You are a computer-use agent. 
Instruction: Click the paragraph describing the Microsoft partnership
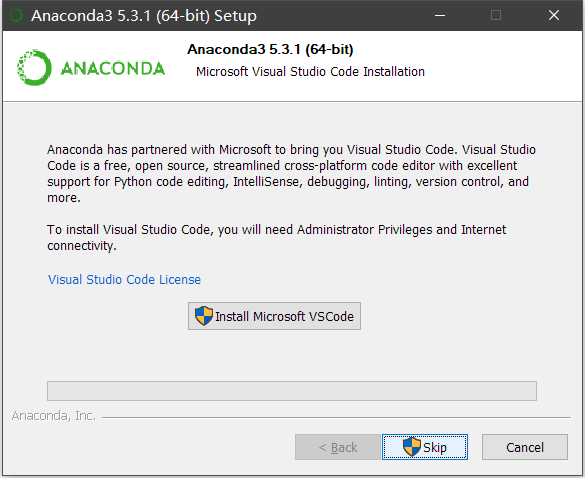pyautogui.click(x=291, y=174)
